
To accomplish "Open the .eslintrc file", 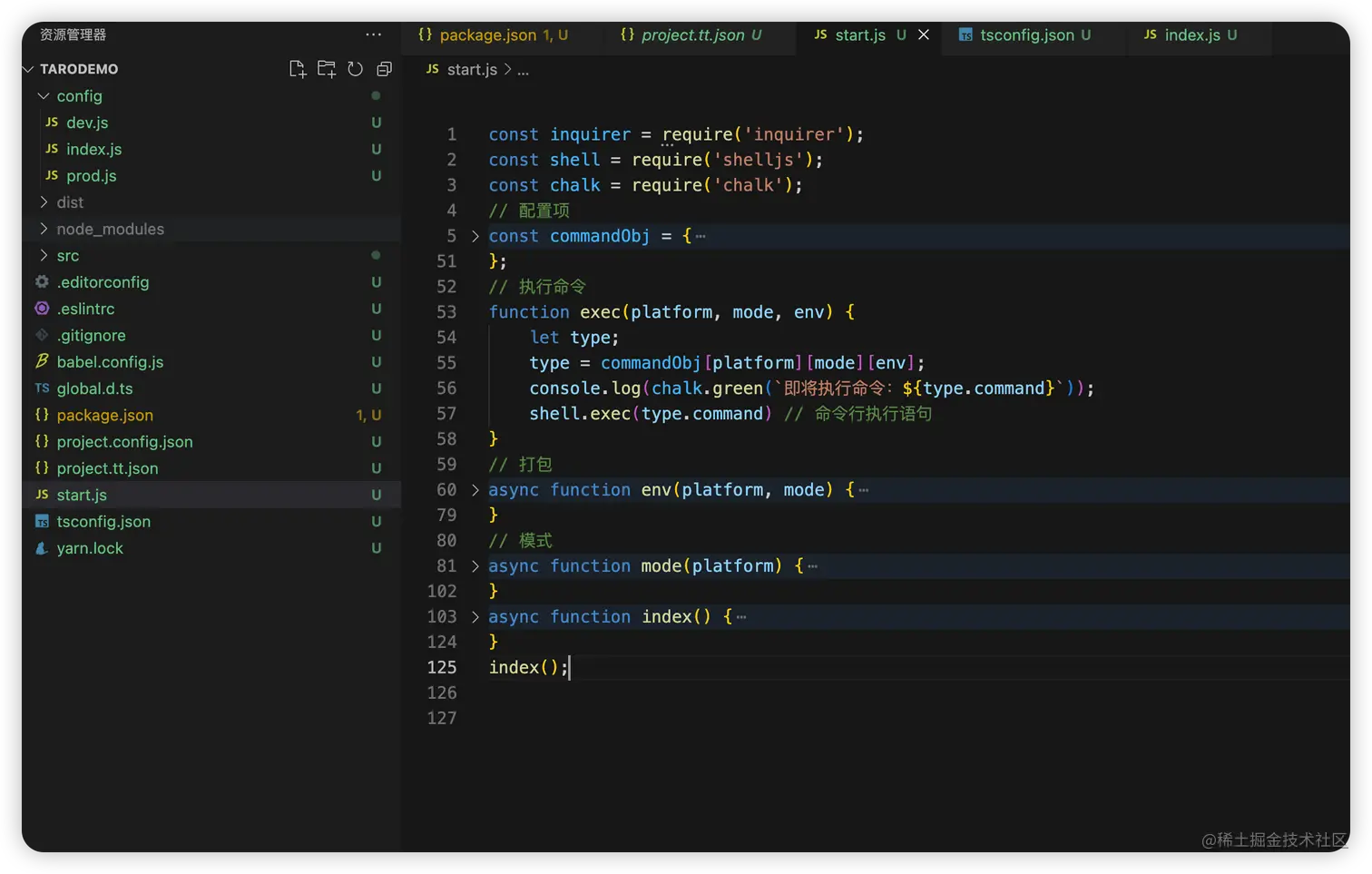I will coord(211,309).
